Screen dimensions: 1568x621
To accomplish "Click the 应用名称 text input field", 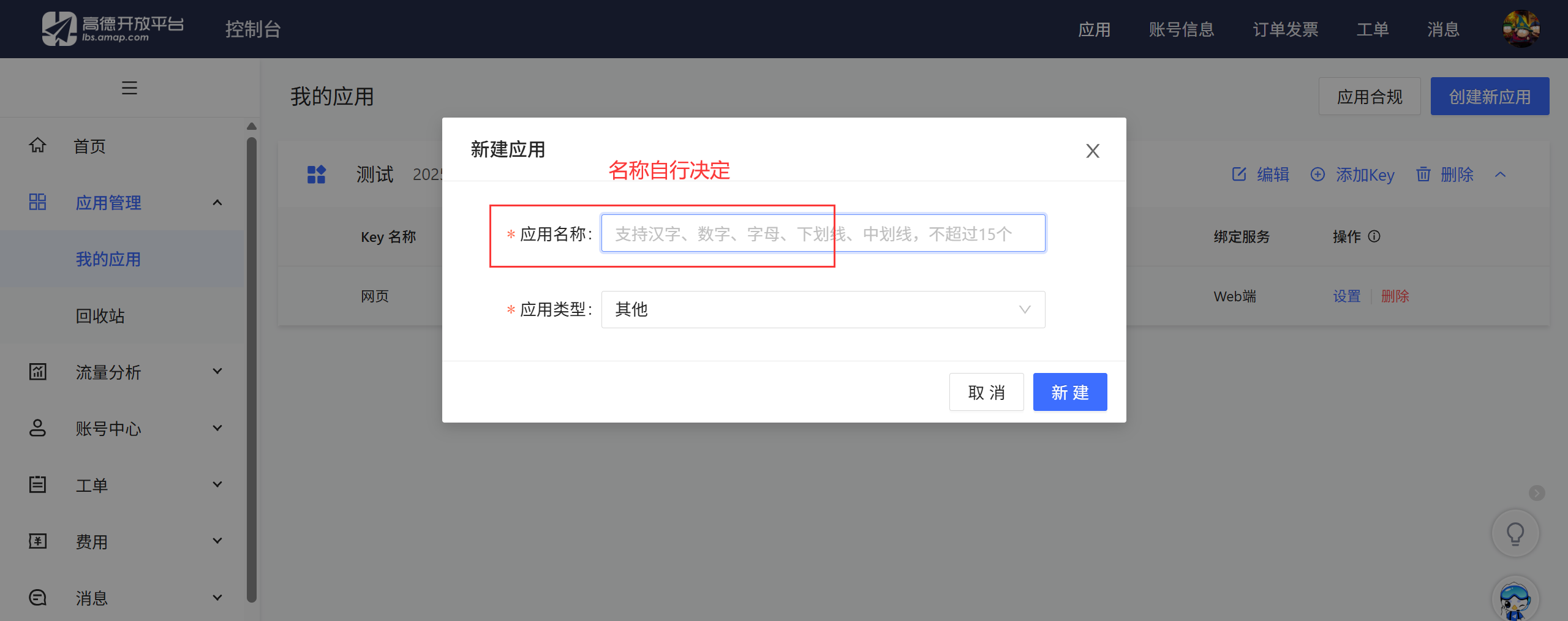I will click(823, 233).
